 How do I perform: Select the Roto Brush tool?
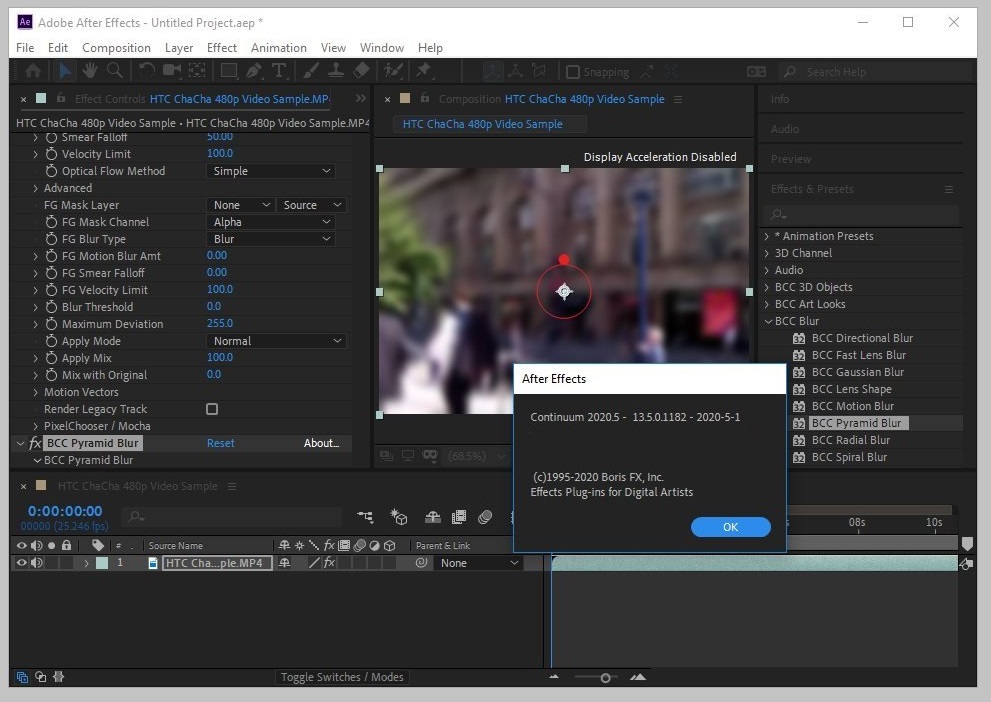[394, 71]
